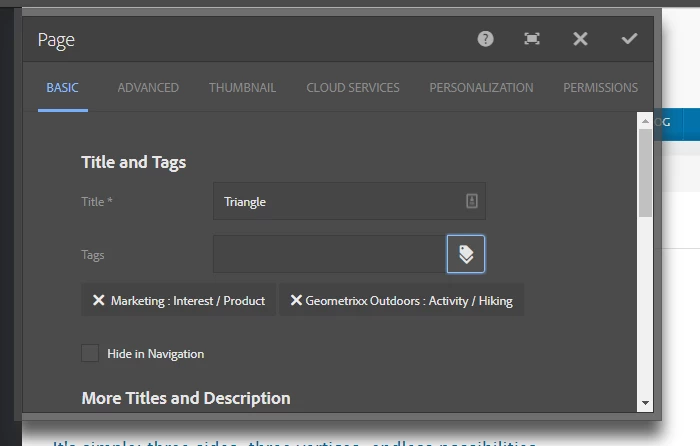Open the Advanced tab
Screen dimensions: 700x446
(x=148, y=88)
